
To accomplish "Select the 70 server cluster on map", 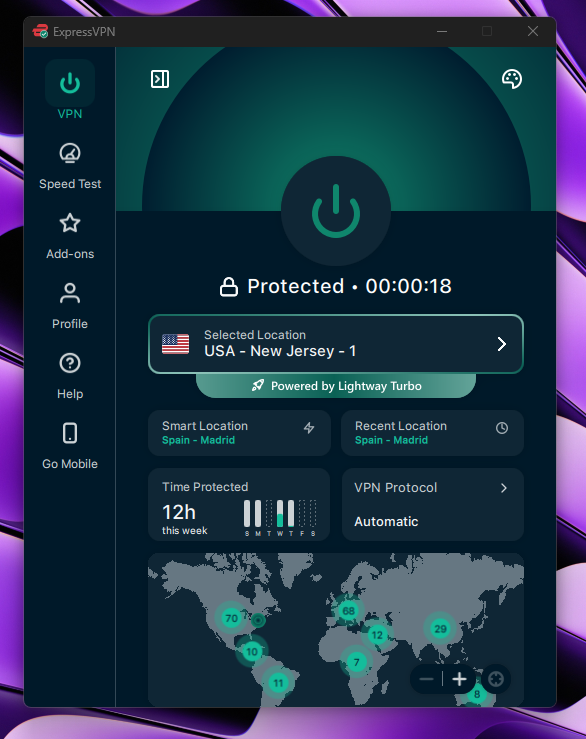I will (231, 618).
